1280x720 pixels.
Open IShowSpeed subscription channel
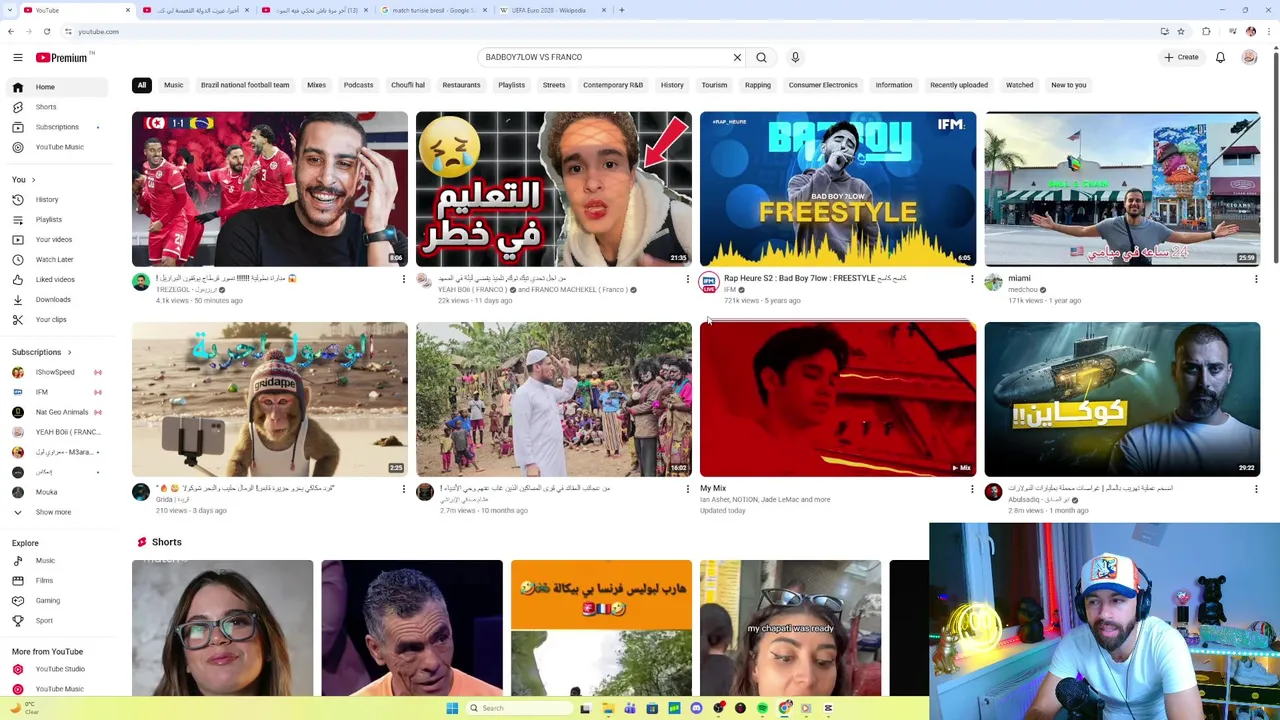pyautogui.click(x=55, y=372)
